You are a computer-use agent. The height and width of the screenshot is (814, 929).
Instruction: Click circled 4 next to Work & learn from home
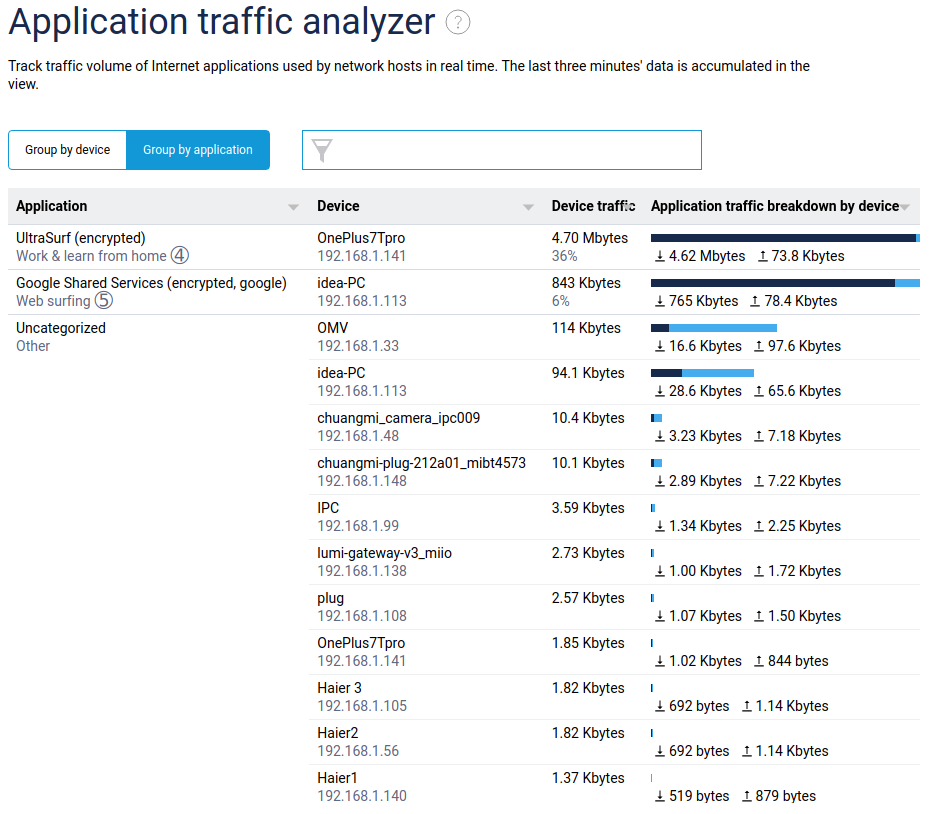click(x=179, y=256)
